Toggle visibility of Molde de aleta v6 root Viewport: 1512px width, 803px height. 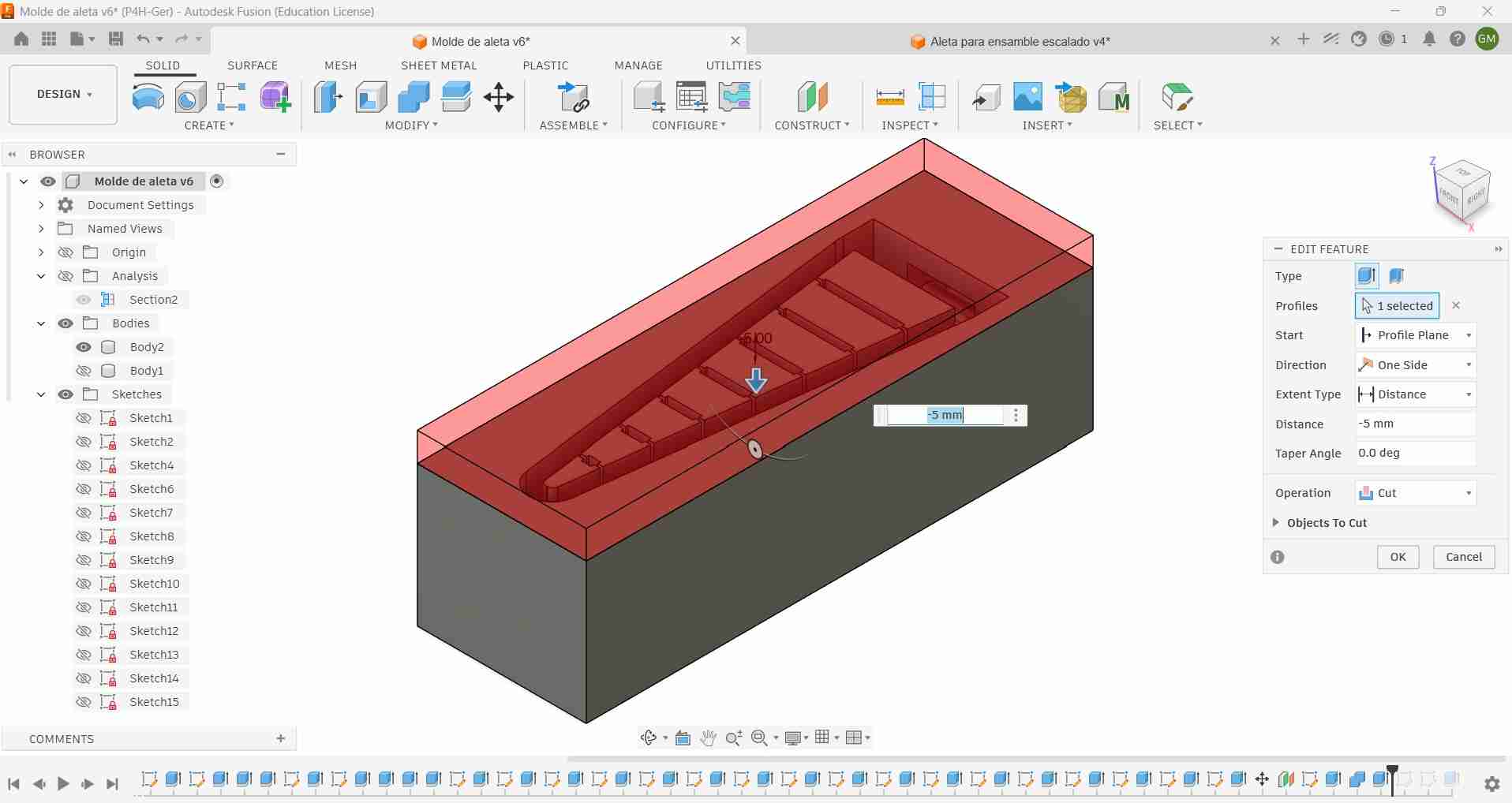48,181
